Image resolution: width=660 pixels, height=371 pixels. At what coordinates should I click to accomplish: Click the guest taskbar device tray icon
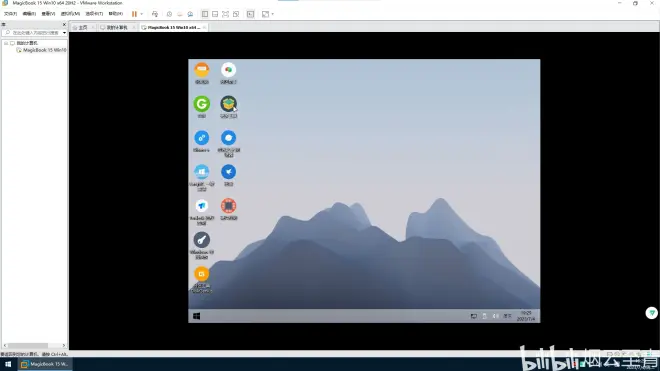click(x=484, y=316)
